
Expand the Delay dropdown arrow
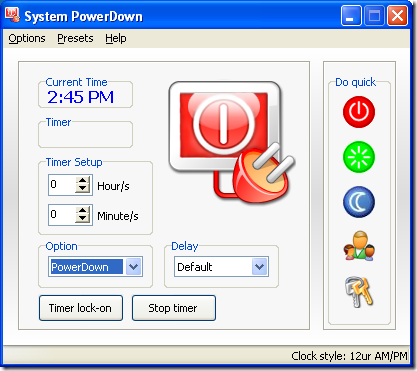pos(260,267)
